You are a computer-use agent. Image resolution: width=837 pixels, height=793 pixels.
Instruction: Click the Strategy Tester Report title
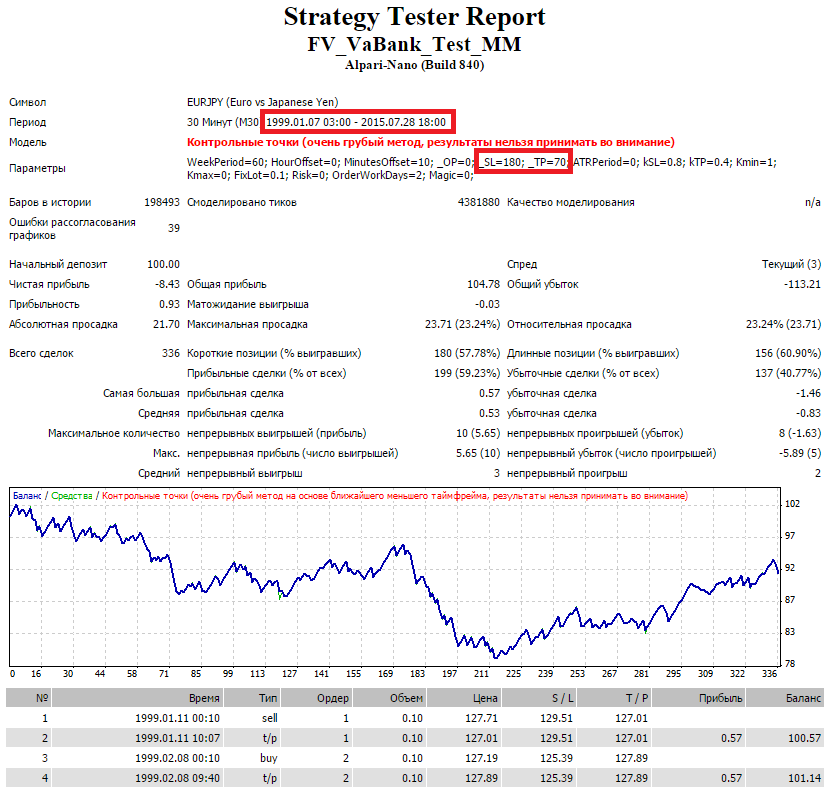[x=414, y=17]
